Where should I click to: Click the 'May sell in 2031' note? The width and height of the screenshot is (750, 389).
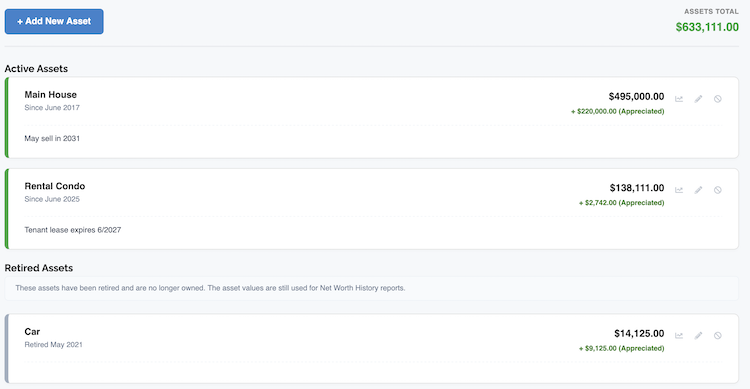52,138
